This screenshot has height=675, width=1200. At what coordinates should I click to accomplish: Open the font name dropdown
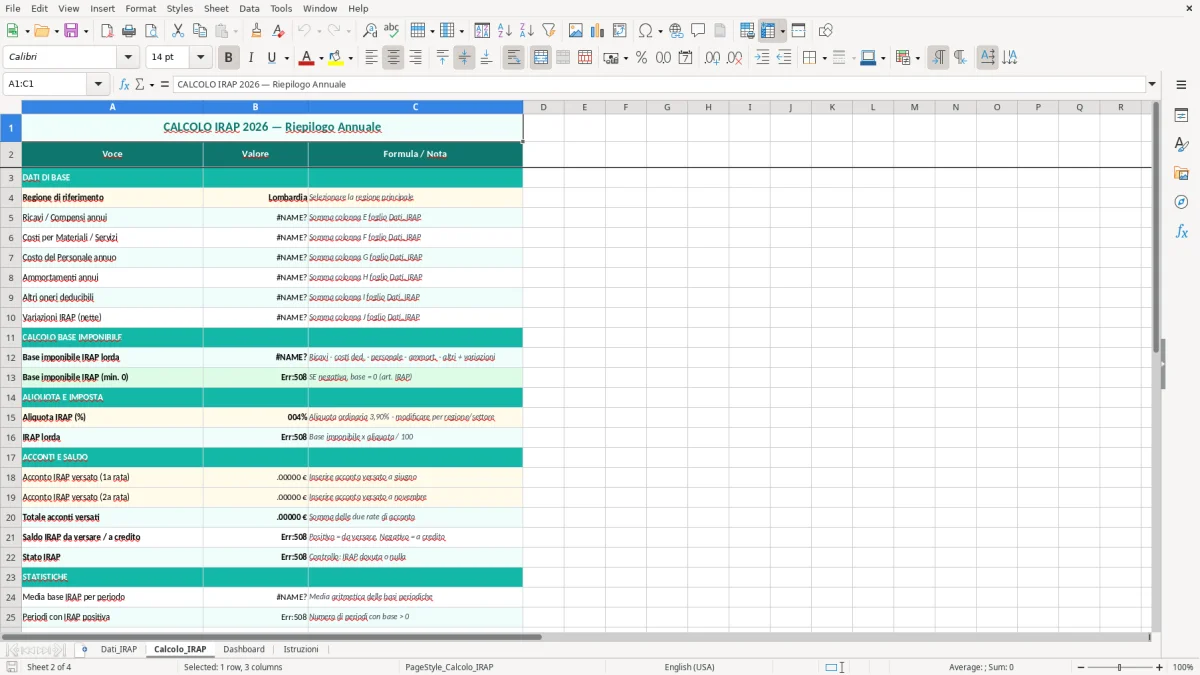click(x=128, y=58)
